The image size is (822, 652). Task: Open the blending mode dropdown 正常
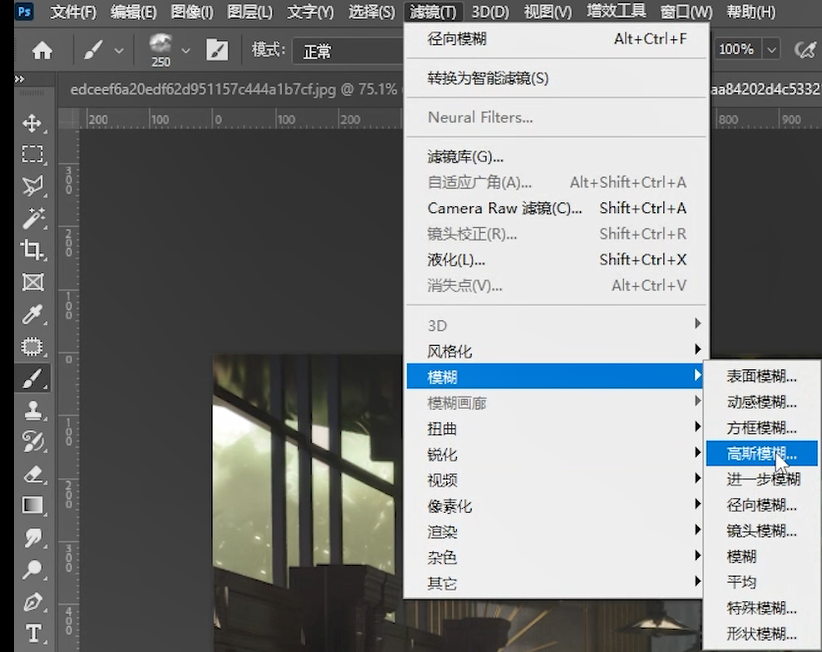click(348, 51)
